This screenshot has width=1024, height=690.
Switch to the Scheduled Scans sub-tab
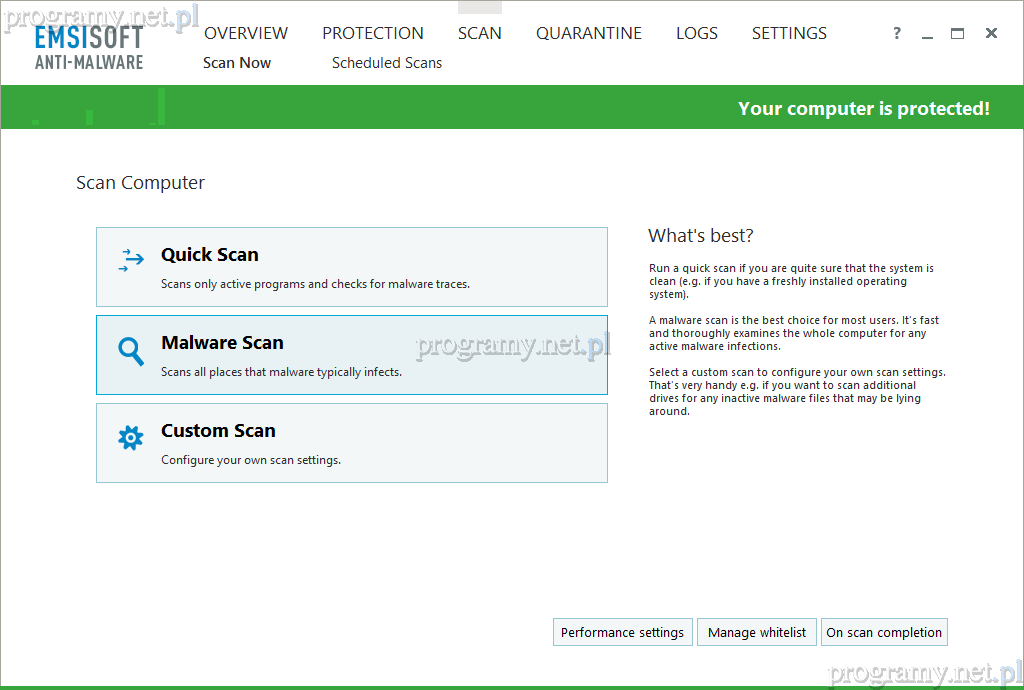(x=387, y=63)
